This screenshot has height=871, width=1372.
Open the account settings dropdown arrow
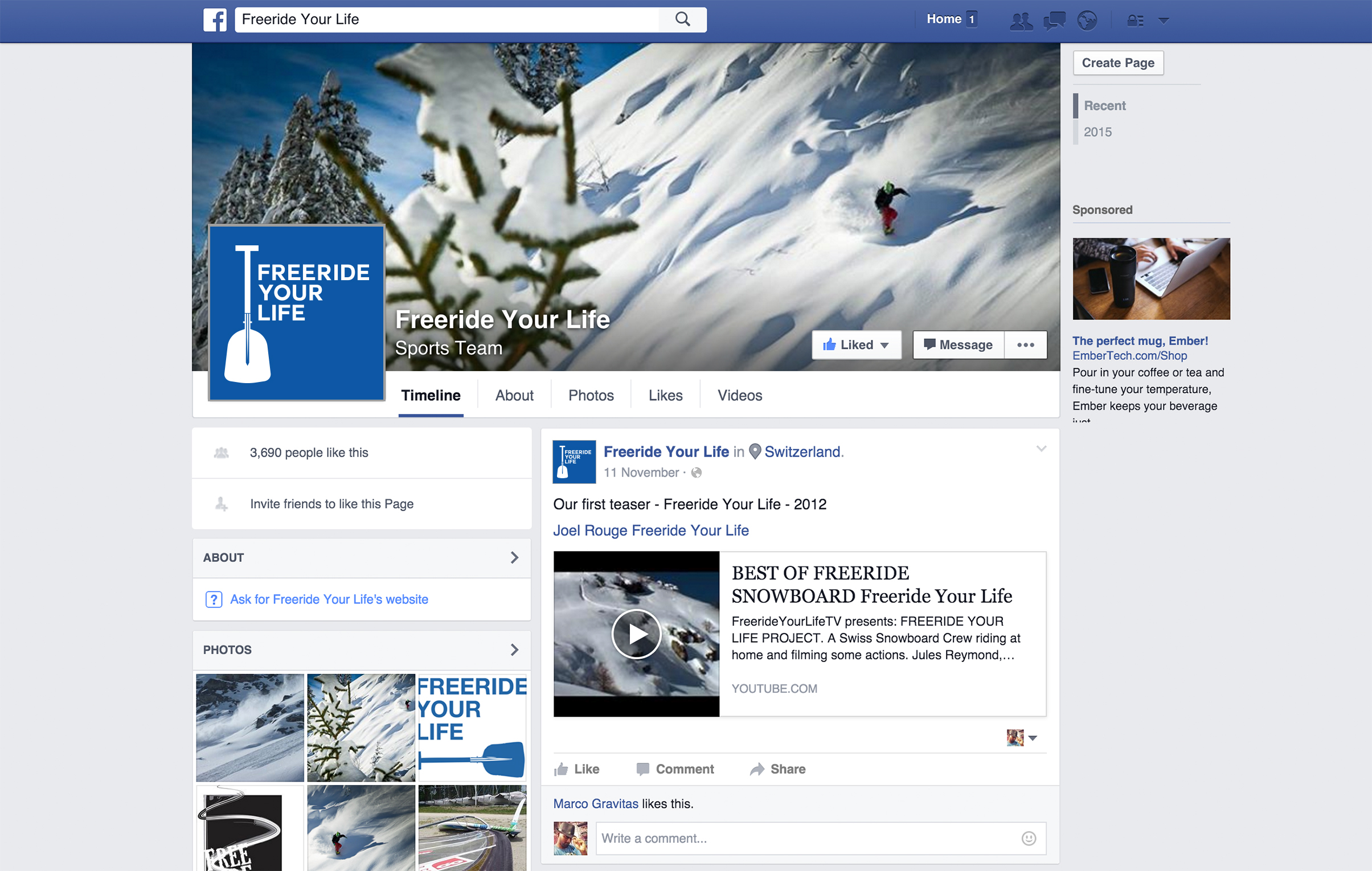[x=1164, y=21]
